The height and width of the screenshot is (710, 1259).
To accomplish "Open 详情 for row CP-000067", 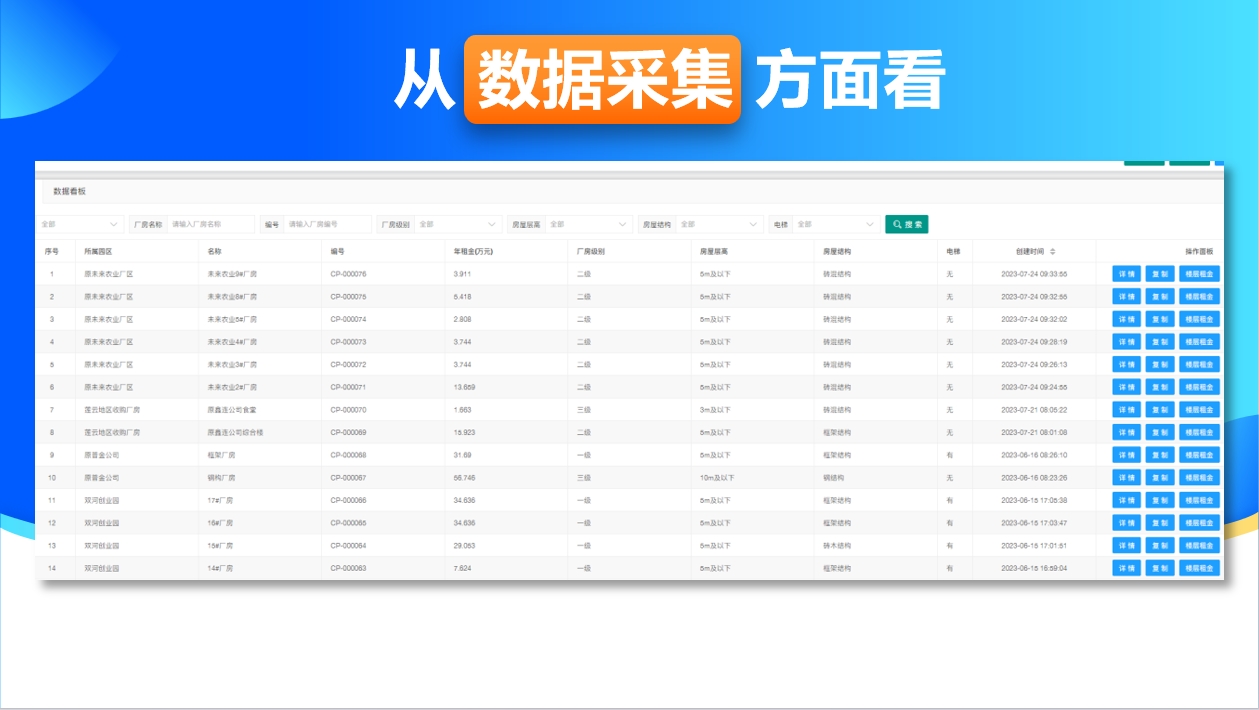I will [x=1127, y=478].
